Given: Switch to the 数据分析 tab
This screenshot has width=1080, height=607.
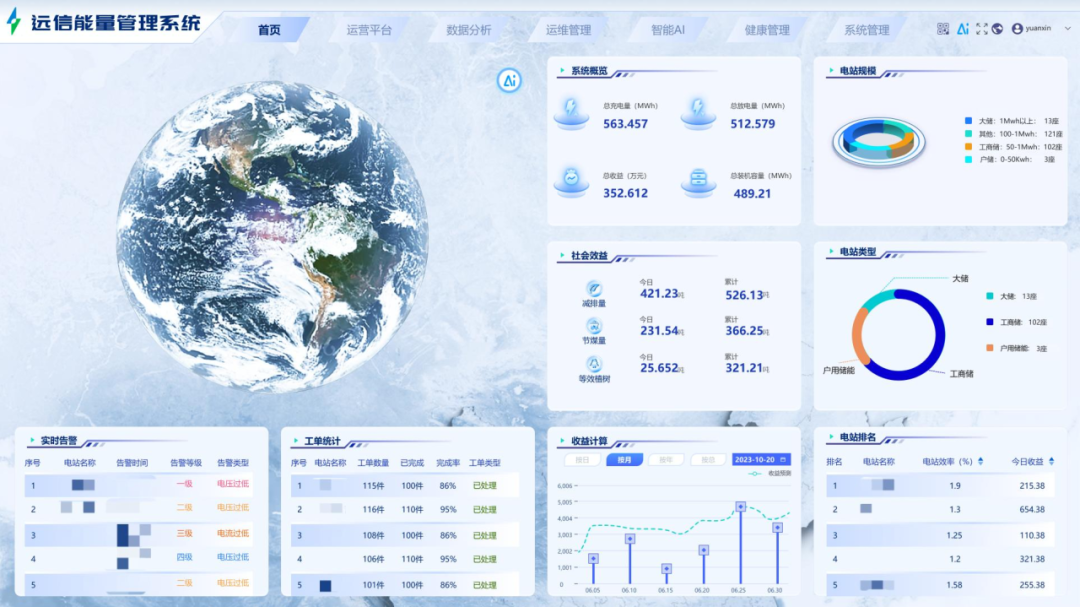Looking at the screenshot, I should 468,30.
